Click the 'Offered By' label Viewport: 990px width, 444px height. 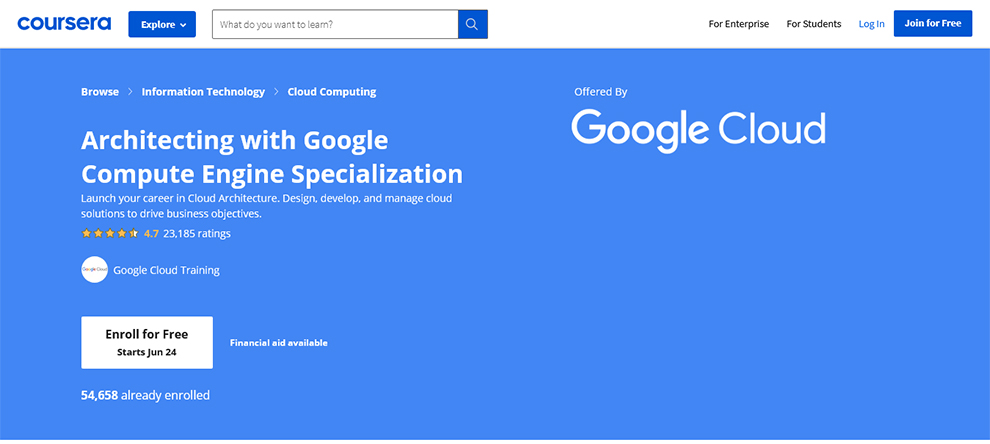click(x=600, y=92)
